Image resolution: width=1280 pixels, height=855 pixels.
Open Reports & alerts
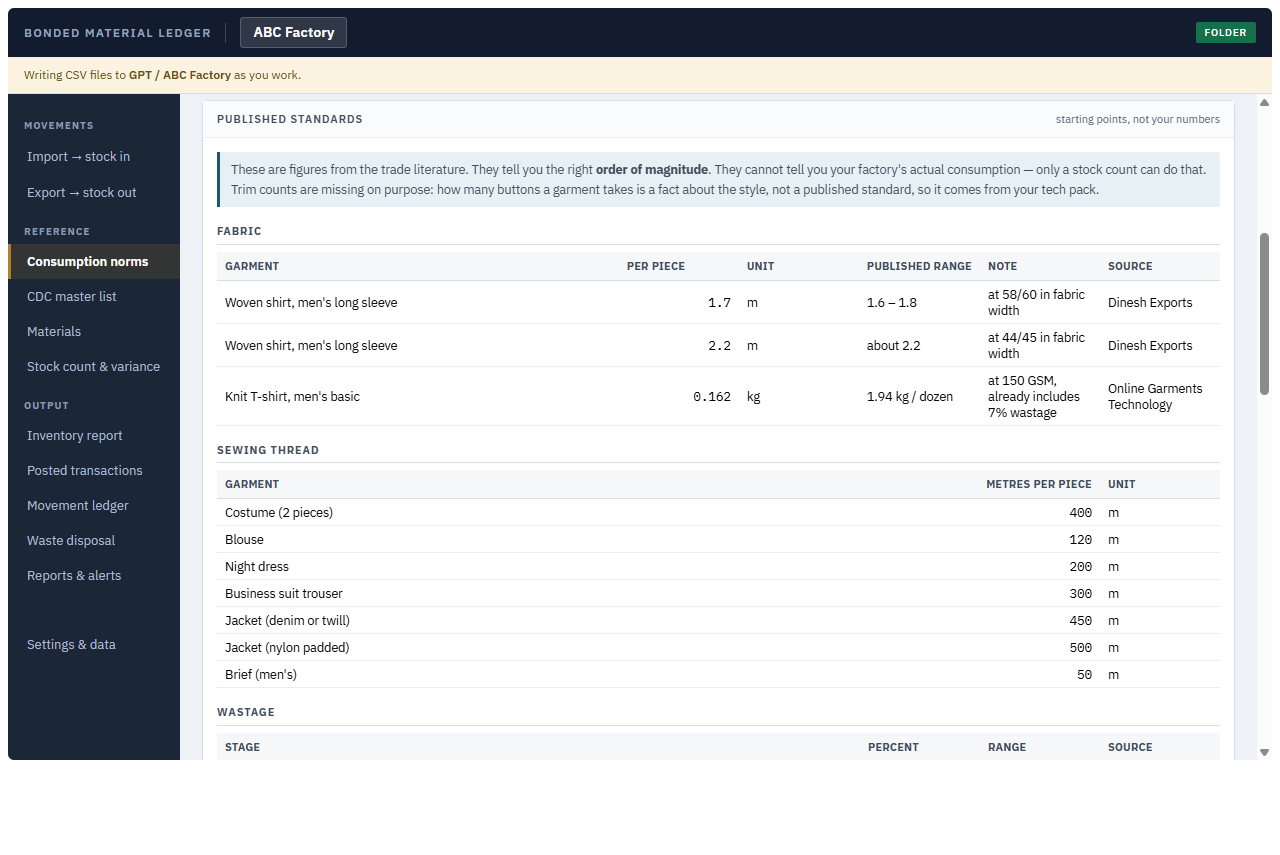click(94, 576)
